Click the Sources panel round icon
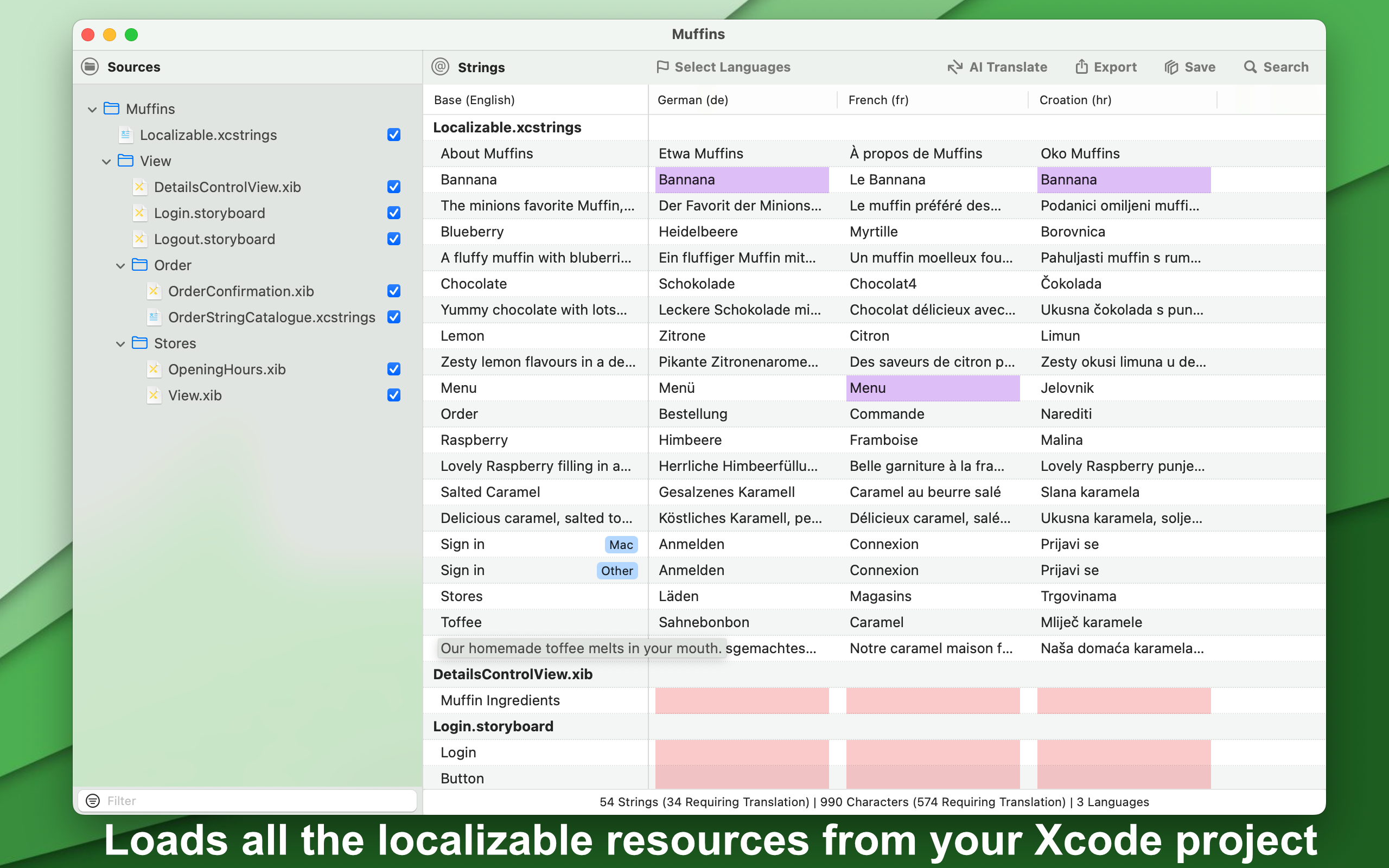Screen dimensions: 1389x868 (90, 67)
